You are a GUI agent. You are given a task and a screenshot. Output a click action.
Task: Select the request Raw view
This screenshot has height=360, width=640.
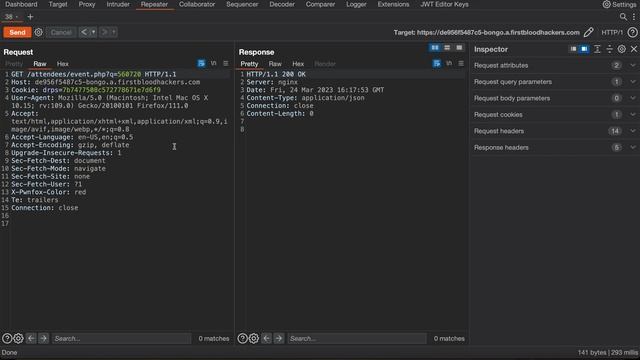(x=40, y=64)
